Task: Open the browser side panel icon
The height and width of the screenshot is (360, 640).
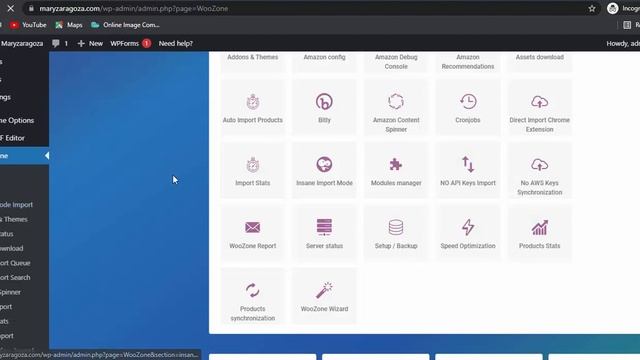Action: tap(627, 25)
